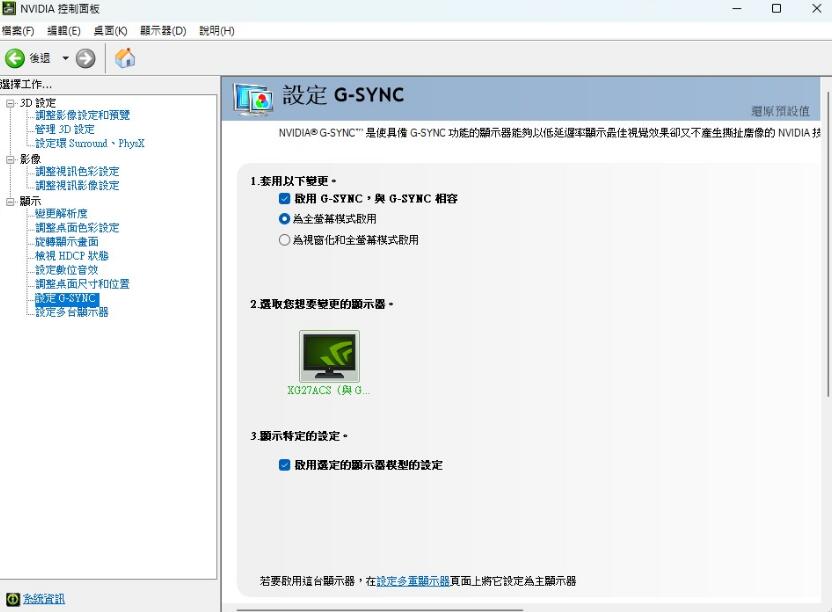This screenshot has height=612, width=832.
Task: Click the 系統資訊 icon at bottom left
Action: (13, 599)
